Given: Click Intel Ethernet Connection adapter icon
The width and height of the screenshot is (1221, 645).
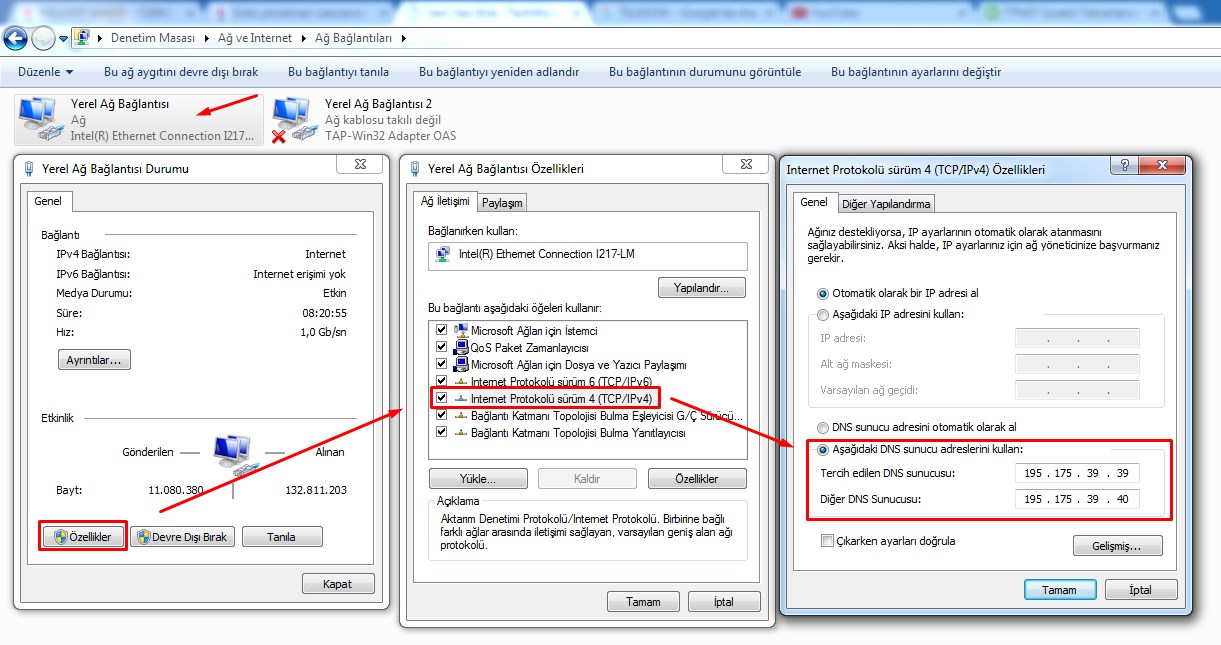Looking at the screenshot, I should tap(442, 254).
